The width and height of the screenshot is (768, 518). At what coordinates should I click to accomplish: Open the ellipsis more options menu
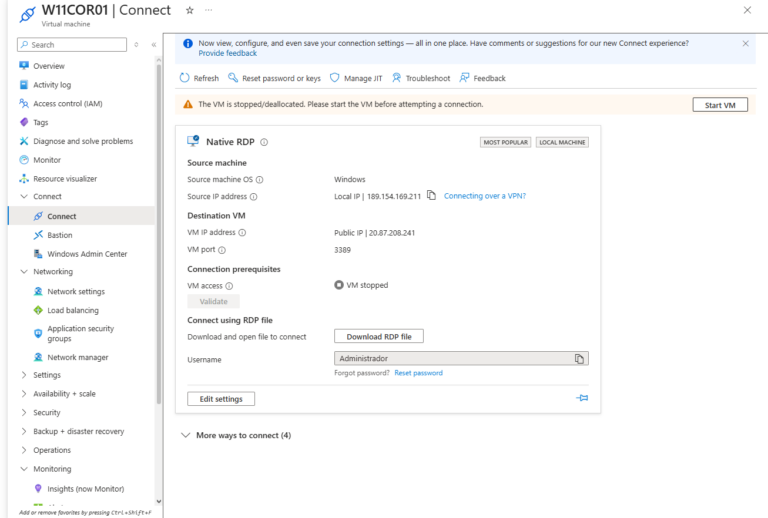(x=209, y=10)
